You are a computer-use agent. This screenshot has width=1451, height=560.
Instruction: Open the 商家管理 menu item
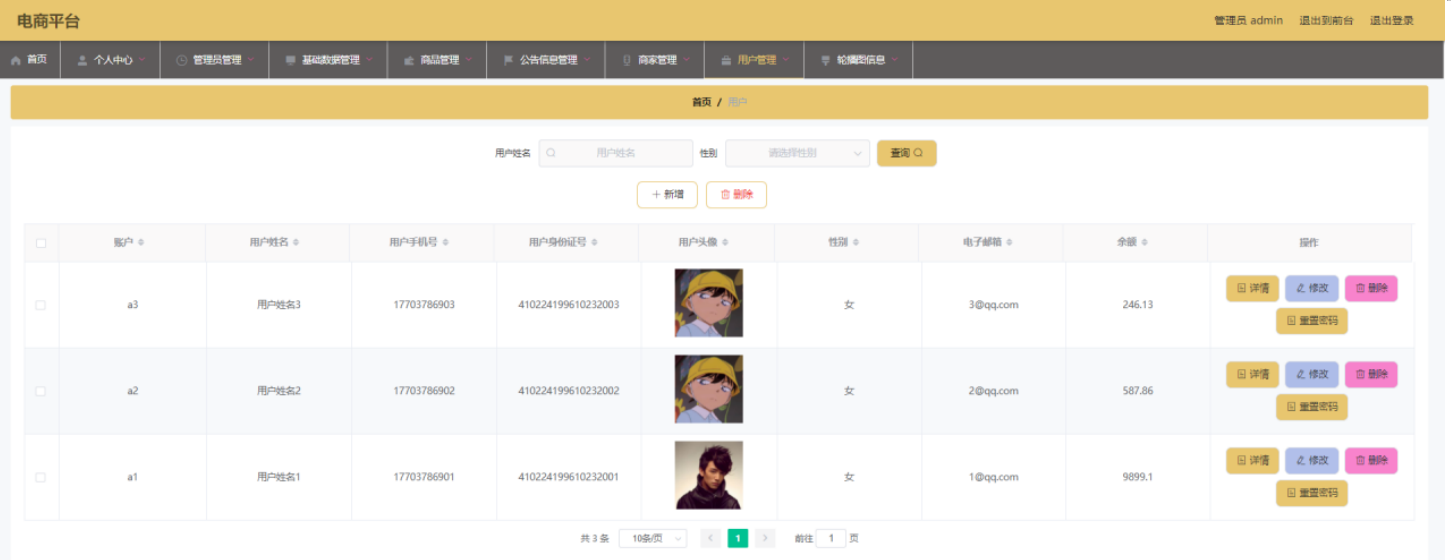point(655,60)
